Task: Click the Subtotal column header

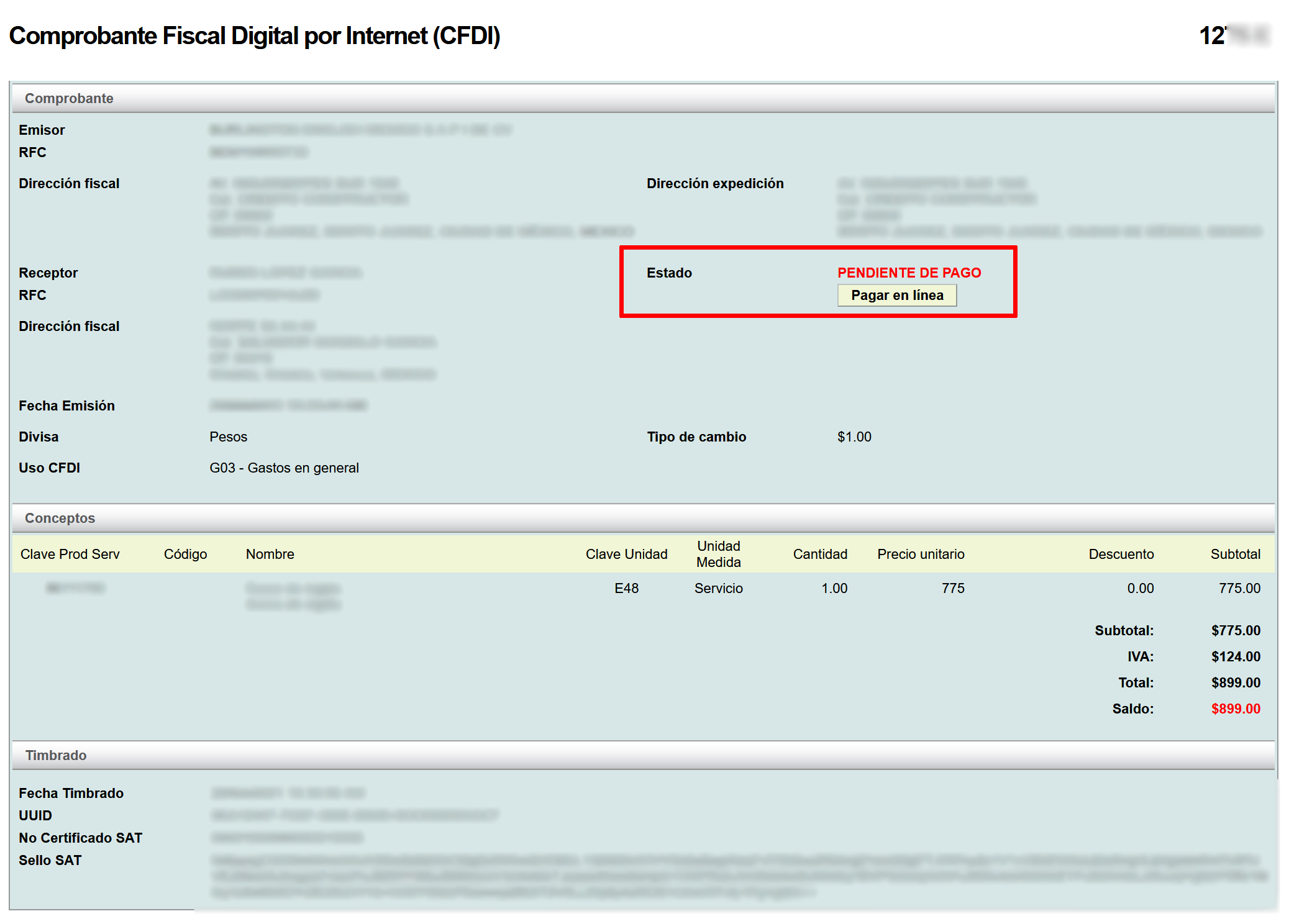Action: (x=1235, y=554)
